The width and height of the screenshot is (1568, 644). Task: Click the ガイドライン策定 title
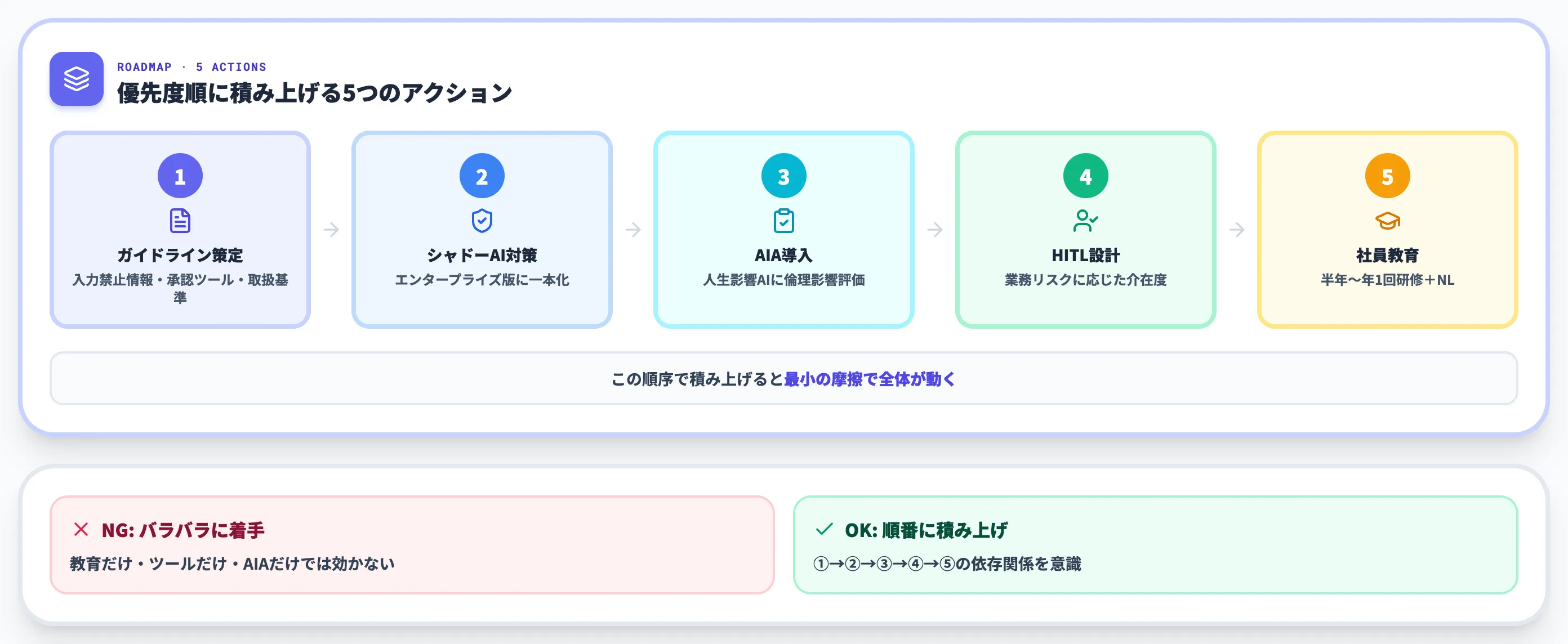pos(180,256)
